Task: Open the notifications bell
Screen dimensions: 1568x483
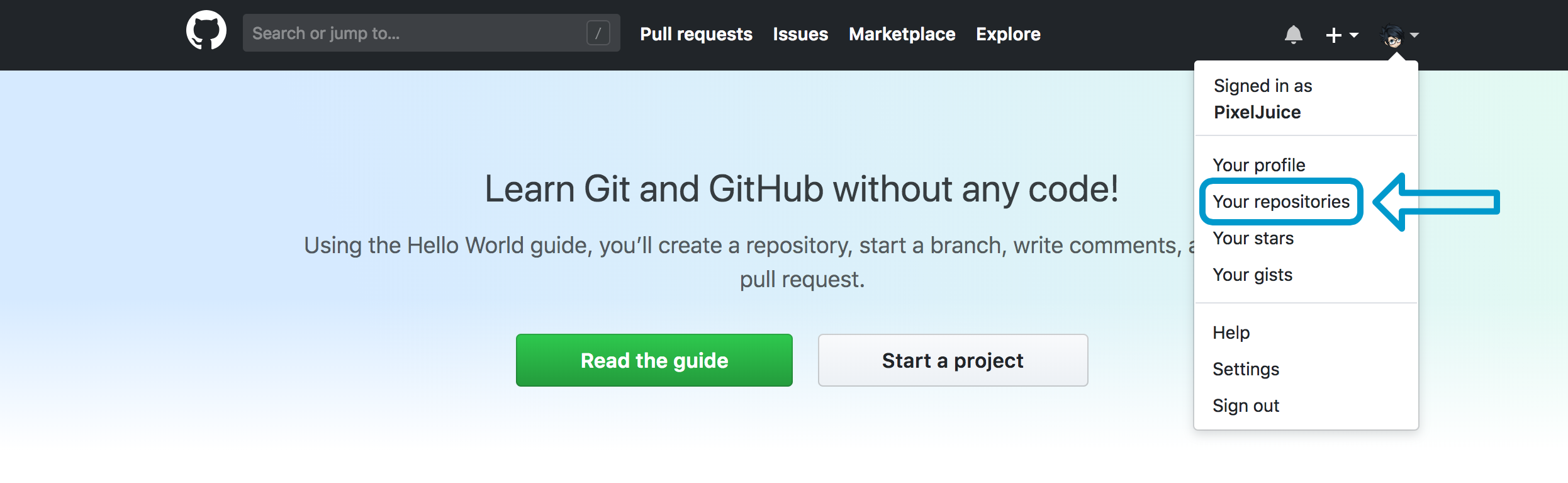Action: tap(1293, 35)
